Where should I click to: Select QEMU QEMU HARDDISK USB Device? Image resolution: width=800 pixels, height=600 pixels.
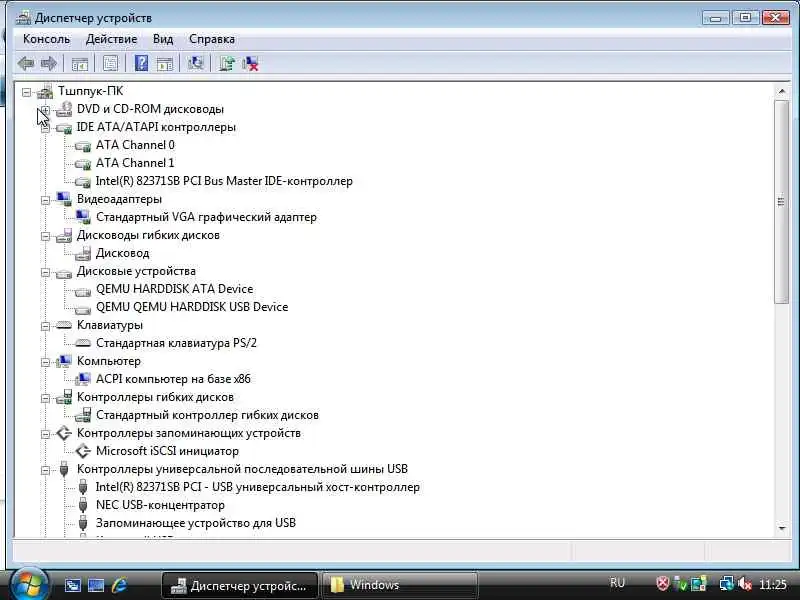(192, 307)
